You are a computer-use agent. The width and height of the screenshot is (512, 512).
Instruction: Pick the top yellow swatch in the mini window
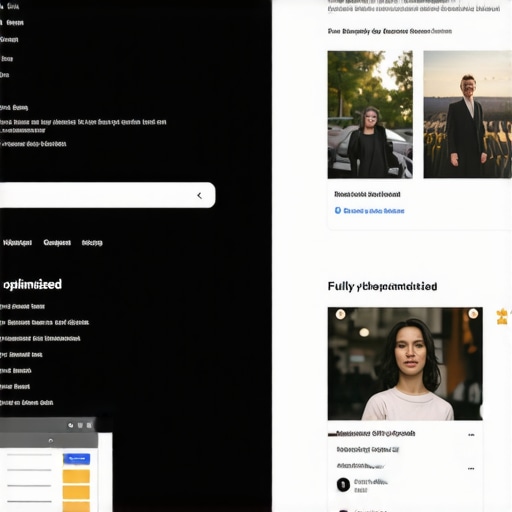pos(76,476)
